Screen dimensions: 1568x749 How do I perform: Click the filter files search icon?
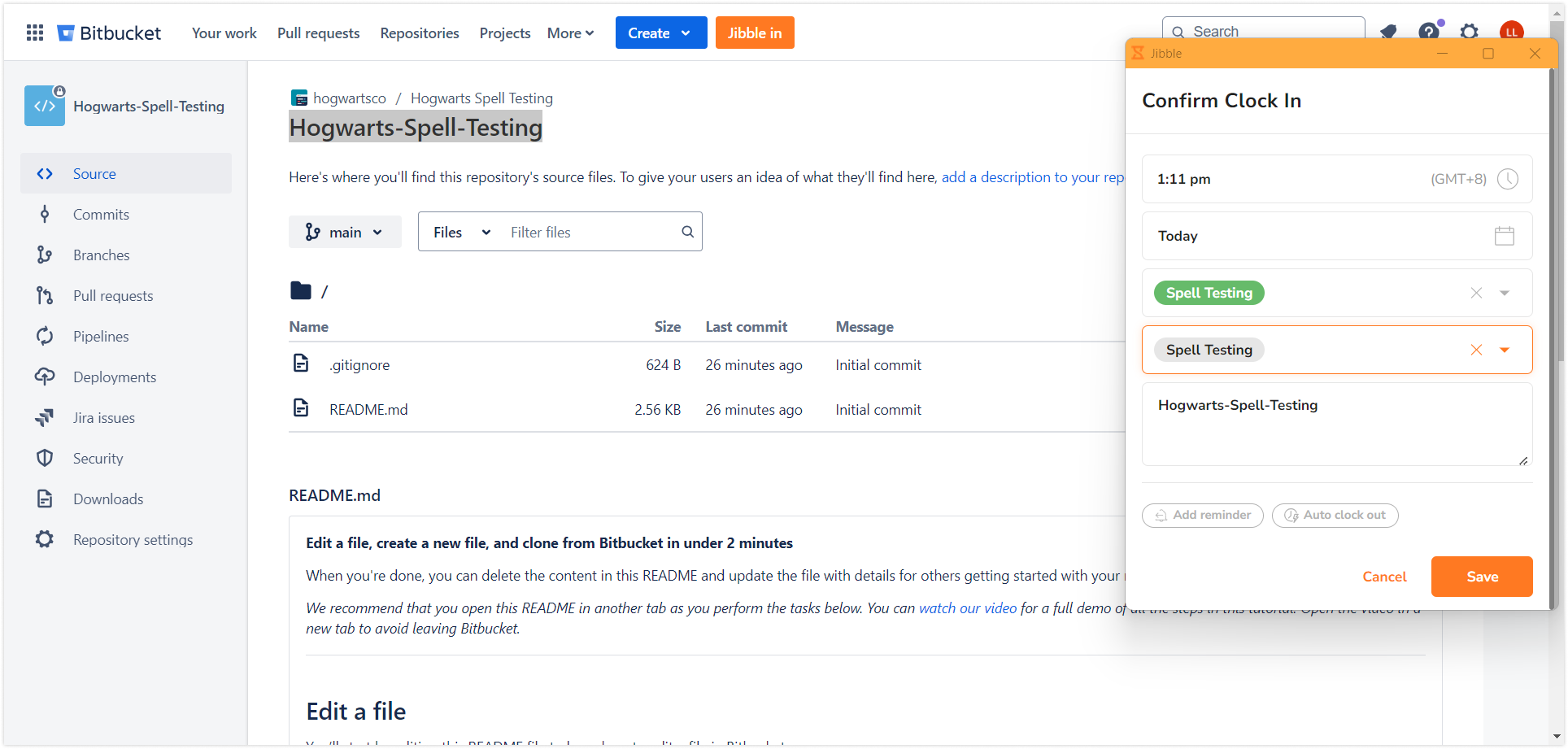point(687,232)
